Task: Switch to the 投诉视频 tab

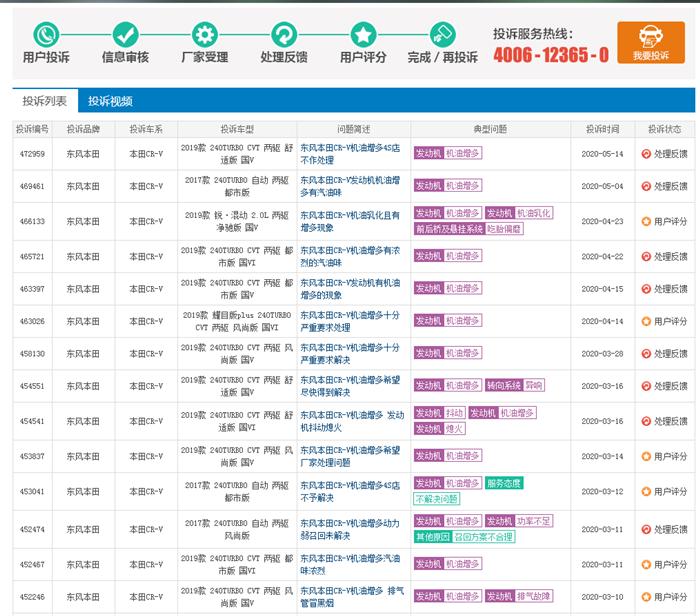Action: (x=110, y=101)
